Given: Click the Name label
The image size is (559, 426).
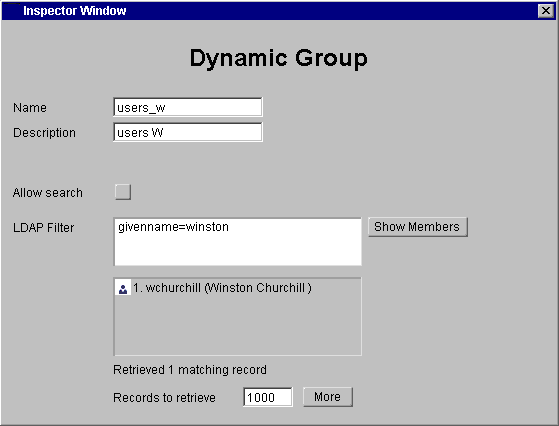Looking at the screenshot, I should click(x=30, y=108).
